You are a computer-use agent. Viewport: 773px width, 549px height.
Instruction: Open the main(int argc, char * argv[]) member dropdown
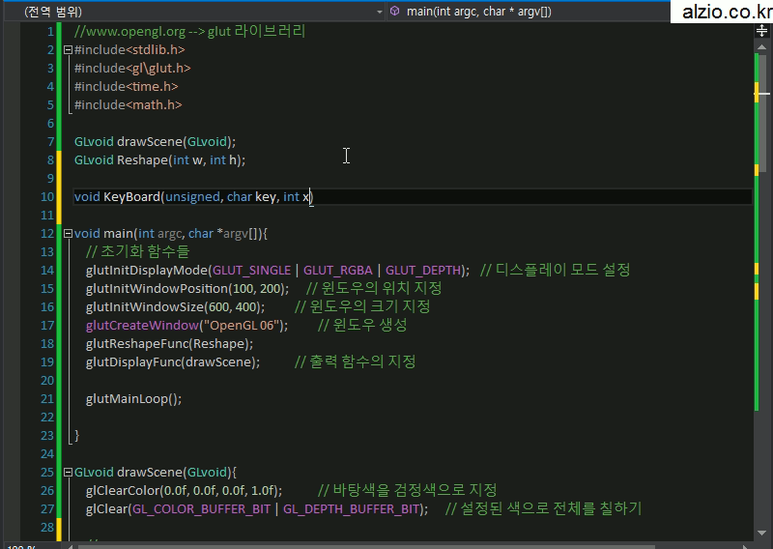pyautogui.click(x=528, y=11)
